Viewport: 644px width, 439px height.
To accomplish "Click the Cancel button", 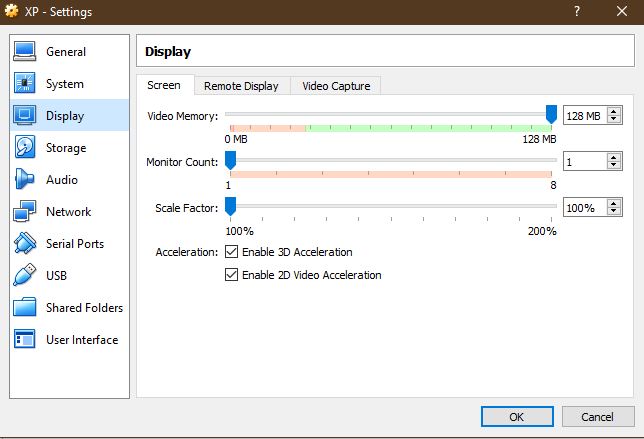I will (x=598, y=417).
